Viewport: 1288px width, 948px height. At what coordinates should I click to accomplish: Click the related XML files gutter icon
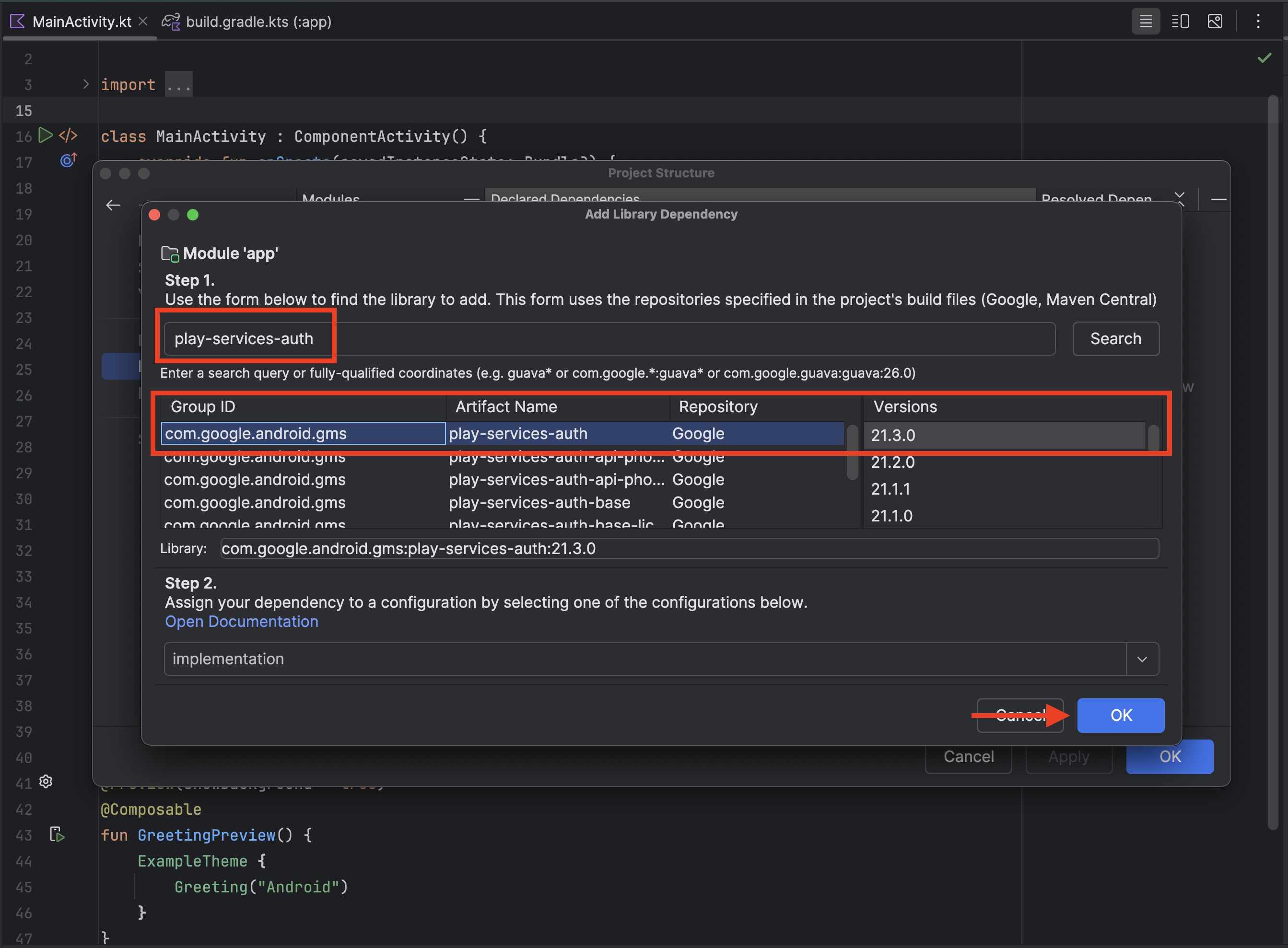[69, 136]
